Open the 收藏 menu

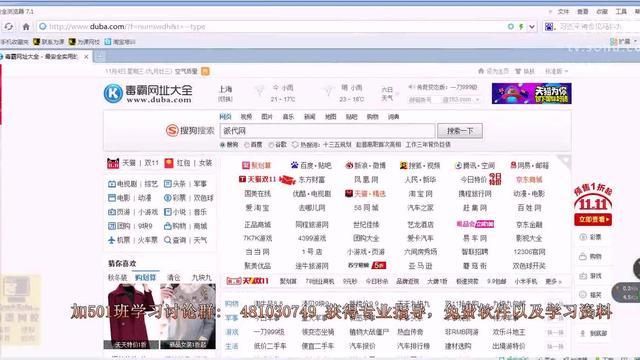coord(602,12)
